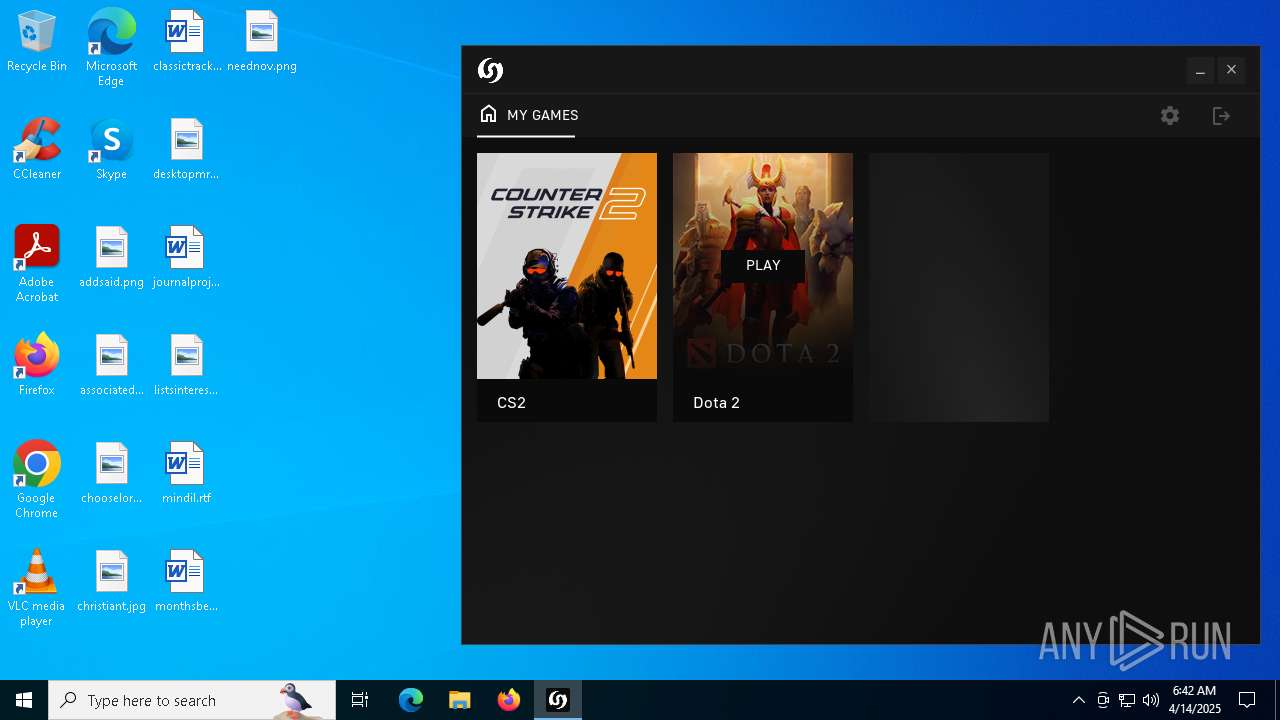
Task: Open the clock showing 6:42 AM
Action: (x=1194, y=700)
